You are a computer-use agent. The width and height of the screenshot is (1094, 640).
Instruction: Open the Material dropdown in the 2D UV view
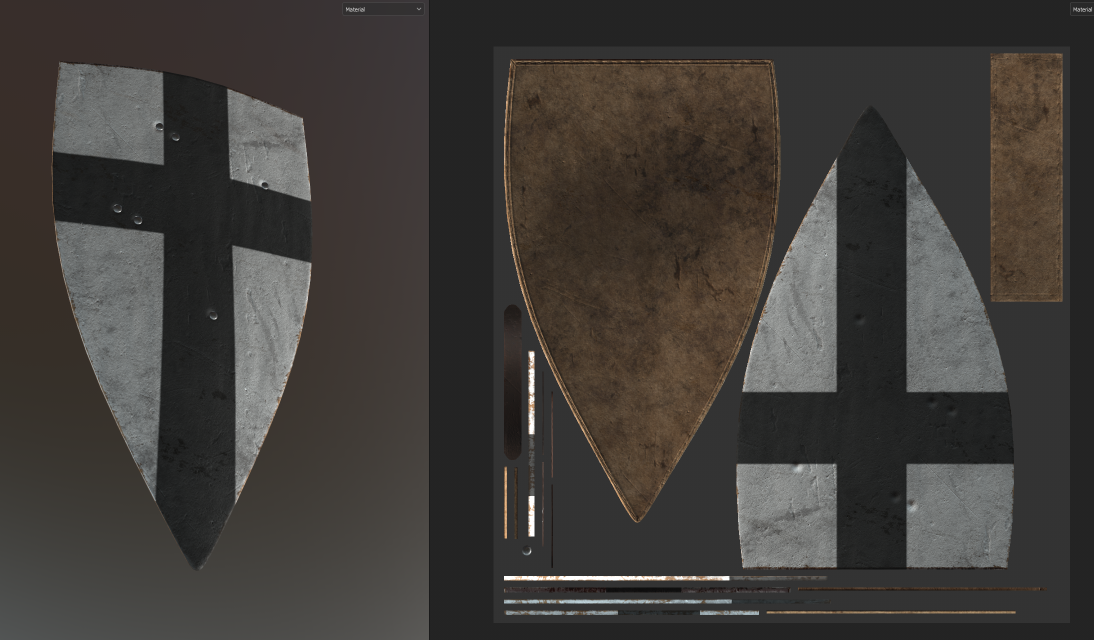pyautogui.click(x=1081, y=9)
